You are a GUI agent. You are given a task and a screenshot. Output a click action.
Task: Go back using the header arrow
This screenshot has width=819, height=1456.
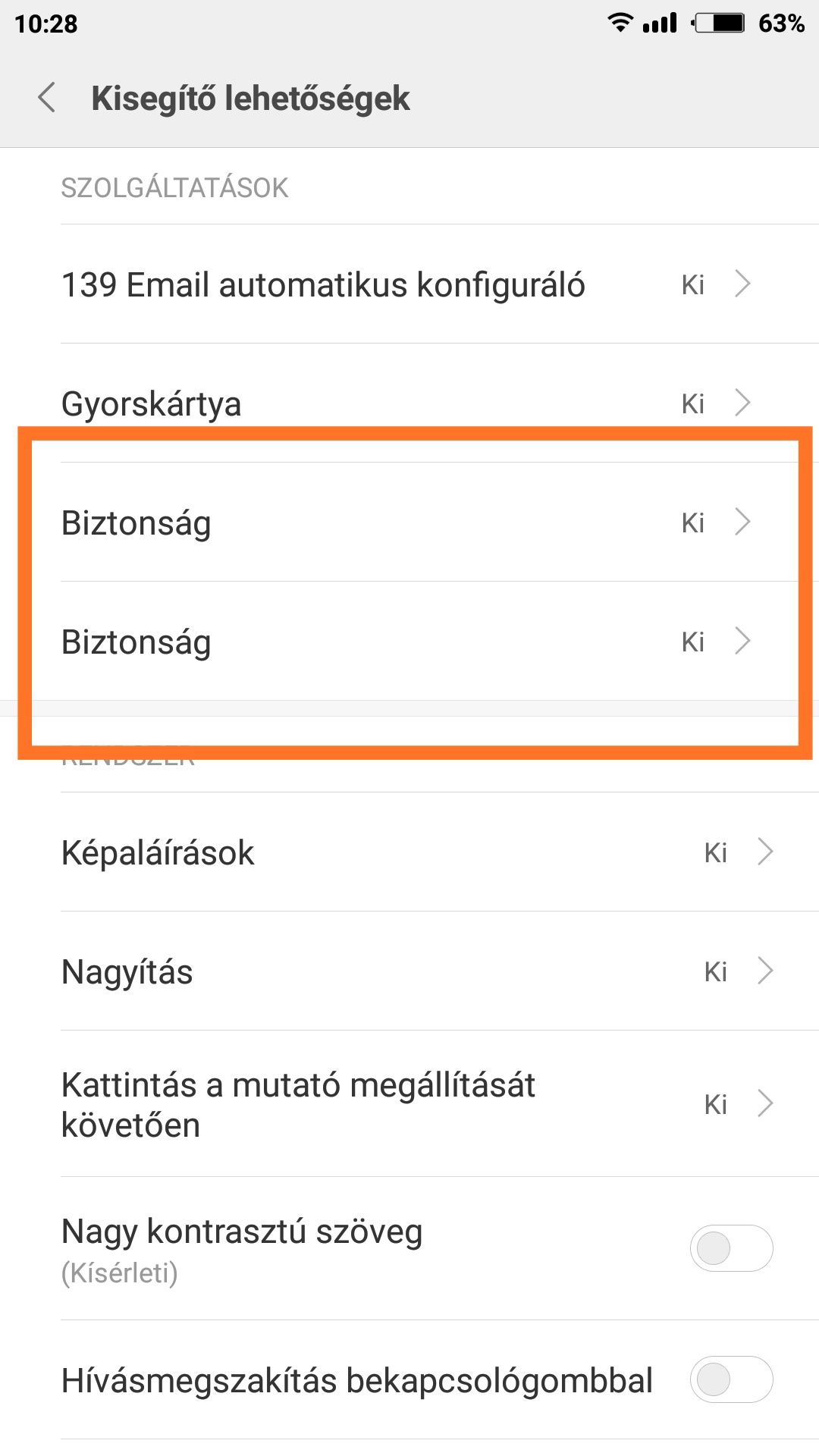click(47, 98)
